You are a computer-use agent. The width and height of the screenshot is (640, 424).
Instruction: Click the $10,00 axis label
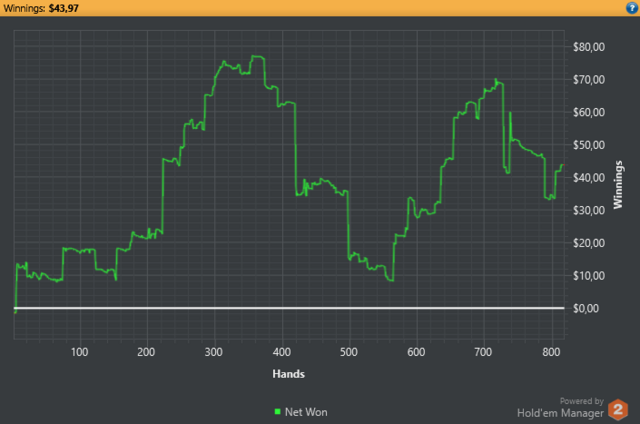(x=589, y=275)
